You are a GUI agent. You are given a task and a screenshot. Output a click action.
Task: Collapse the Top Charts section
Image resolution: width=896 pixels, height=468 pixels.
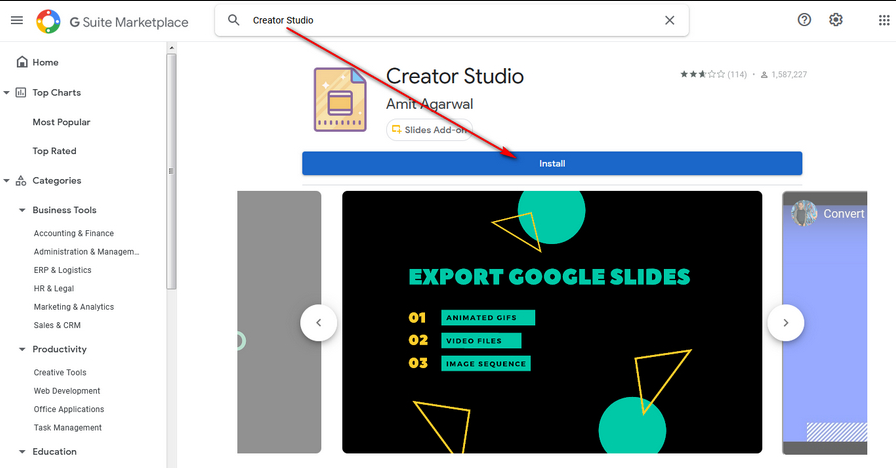click(6, 93)
